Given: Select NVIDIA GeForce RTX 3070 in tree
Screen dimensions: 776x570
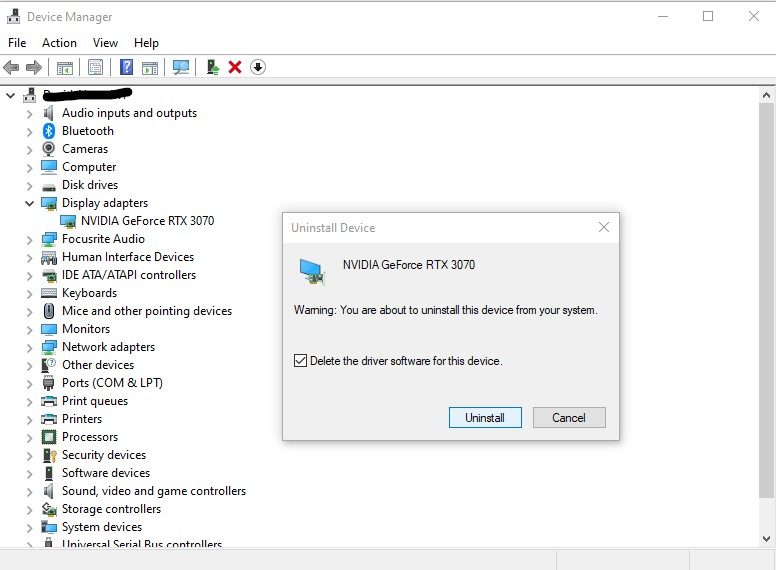Looking at the screenshot, I should tap(147, 221).
